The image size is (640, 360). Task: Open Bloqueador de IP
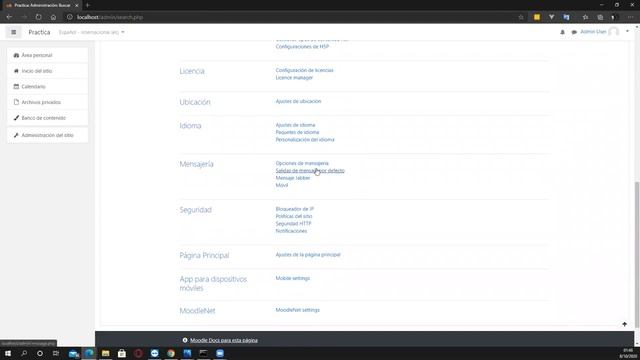coord(295,209)
